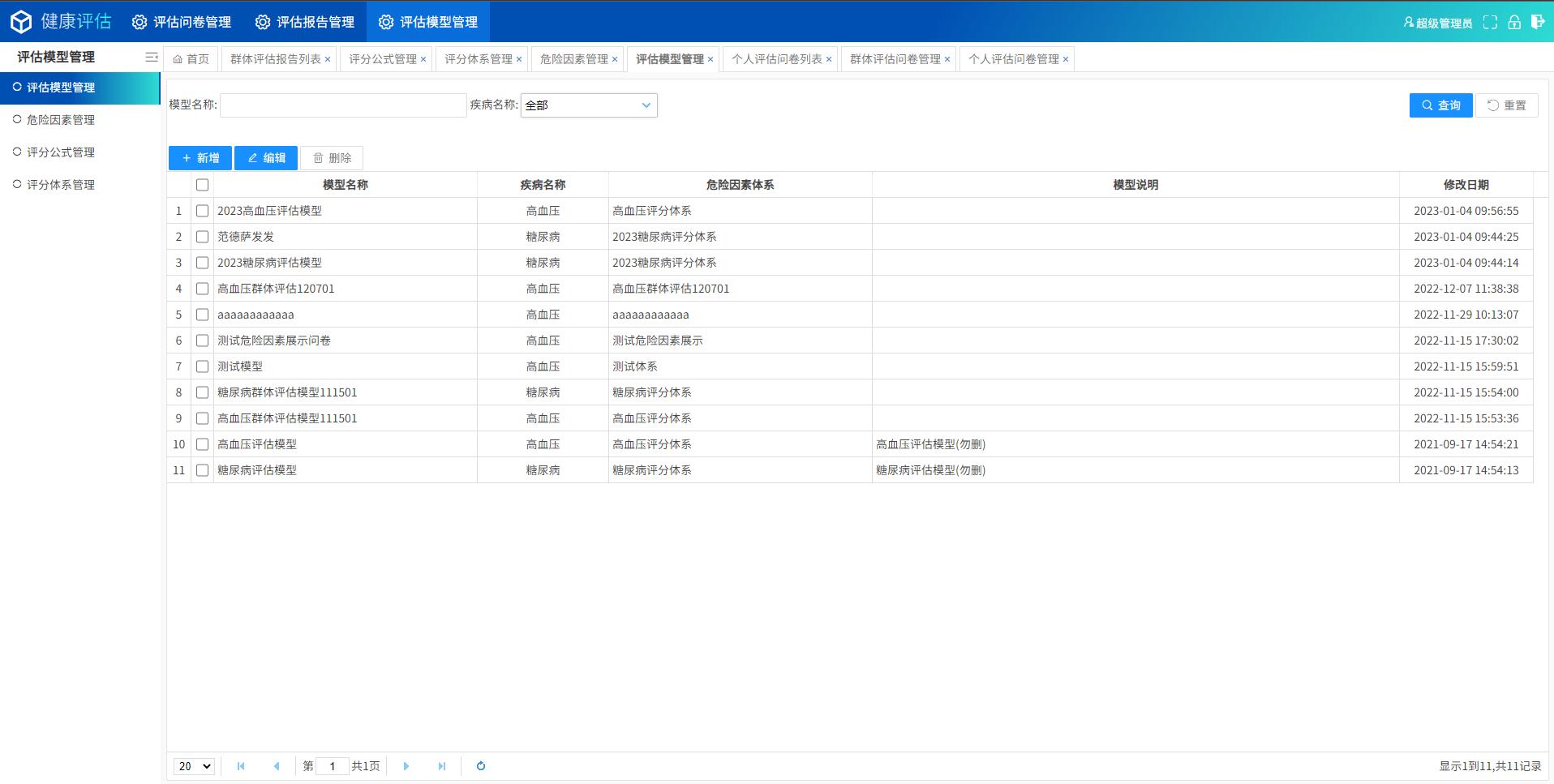Switch to the 首页 tab
The image size is (1554, 784).
[x=191, y=59]
